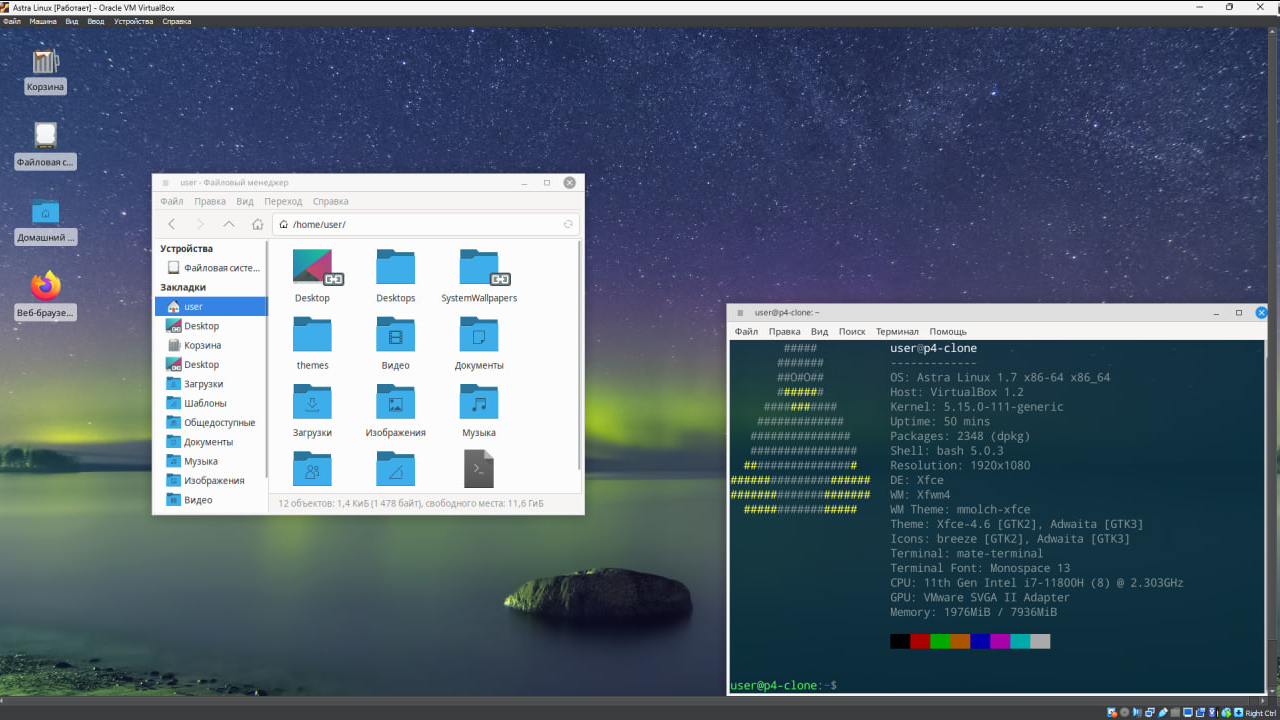The width and height of the screenshot is (1280, 720).
Task: Click the terminal prompt user@p4-clone:~$
Action: pyautogui.click(x=784, y=685)
